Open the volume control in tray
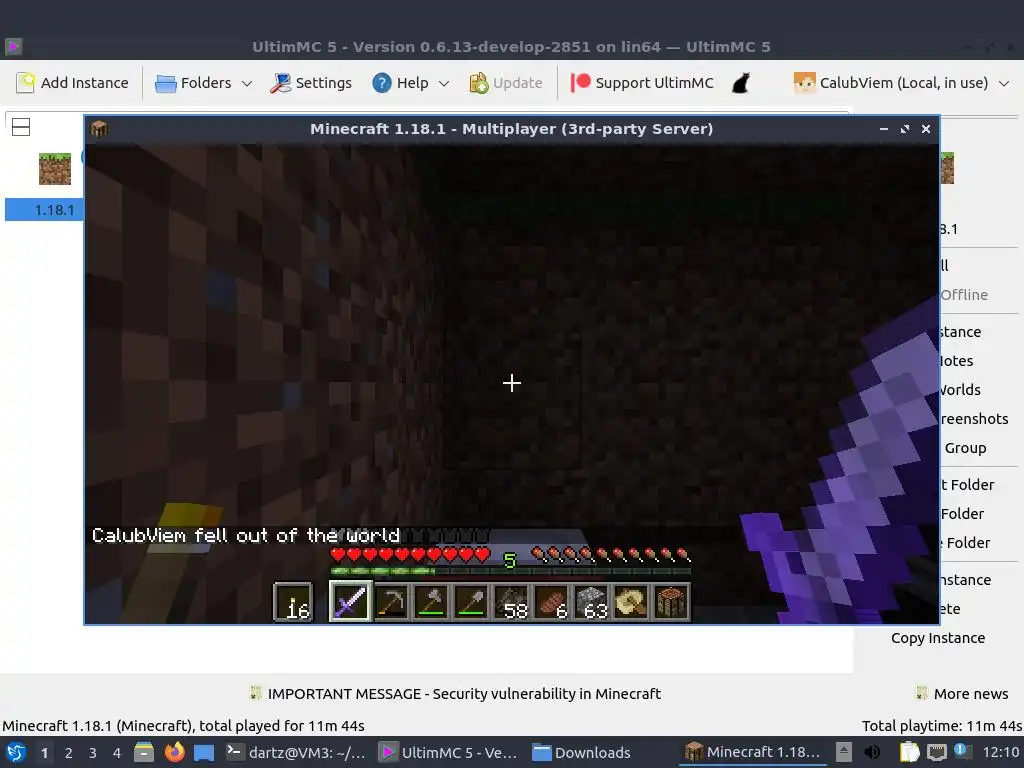 tap(872, 752)
